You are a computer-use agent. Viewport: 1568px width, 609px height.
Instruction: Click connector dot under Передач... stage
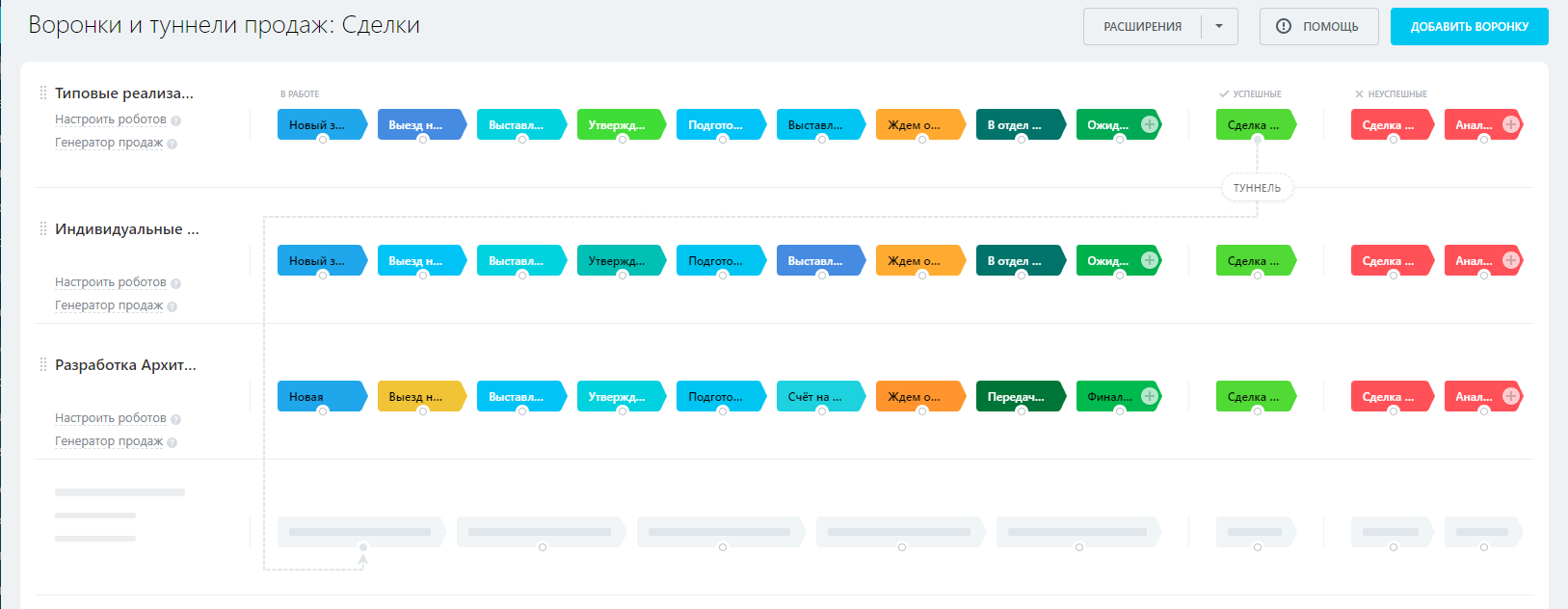1022,410
